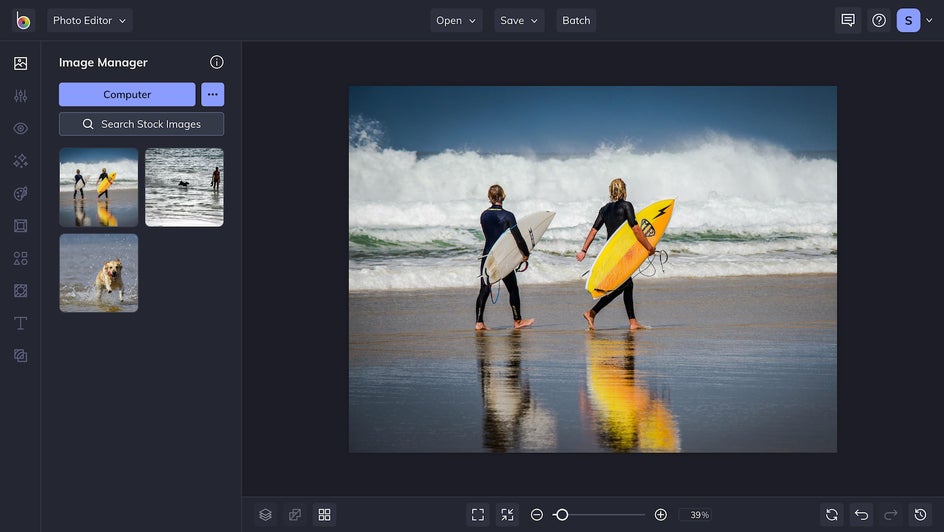This screenshot has height=532, width=944.
Task: Open the Edit adjustments sliders tool
Action: coord(20,96)
